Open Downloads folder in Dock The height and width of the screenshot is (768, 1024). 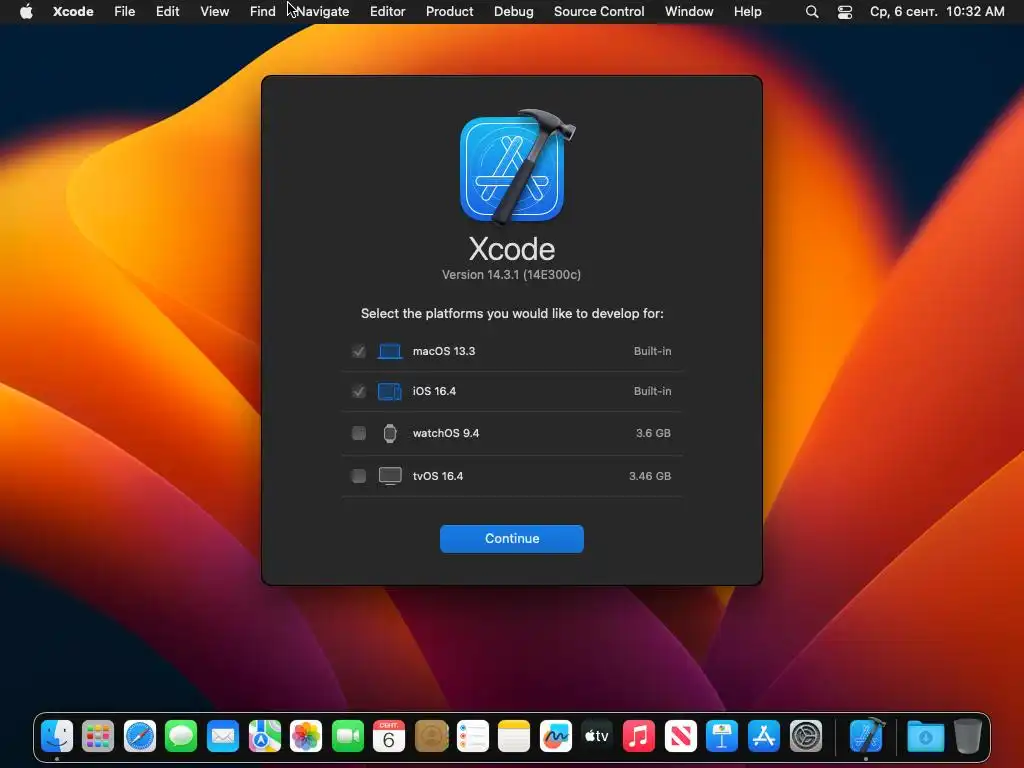click(925, 737)
